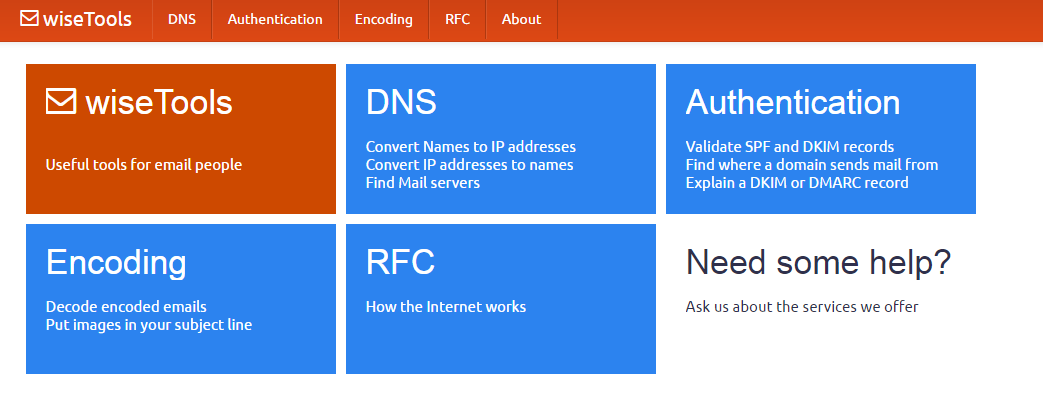Click the wiseTools brand text in navbar
This screenshot has width=1043, height=407.
tap(87, 19)
